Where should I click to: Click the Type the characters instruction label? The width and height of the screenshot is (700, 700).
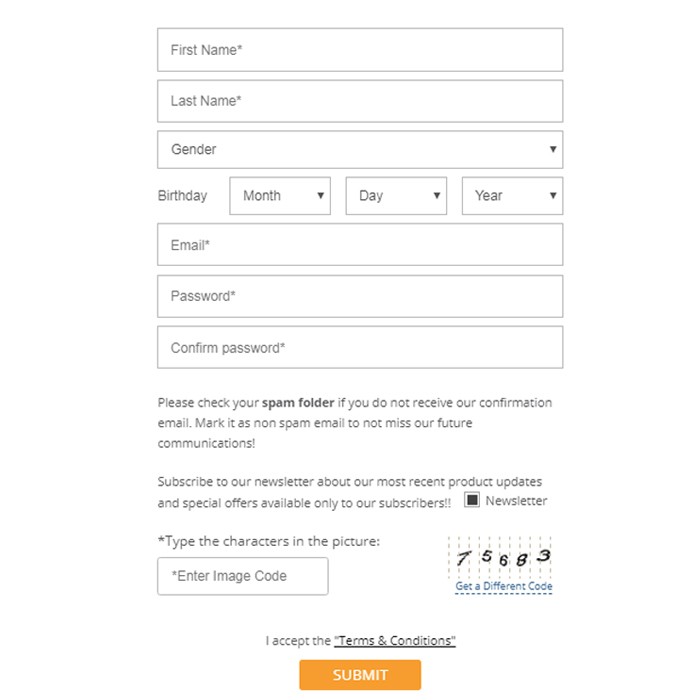pyautogui.click(x=269, y=541)
